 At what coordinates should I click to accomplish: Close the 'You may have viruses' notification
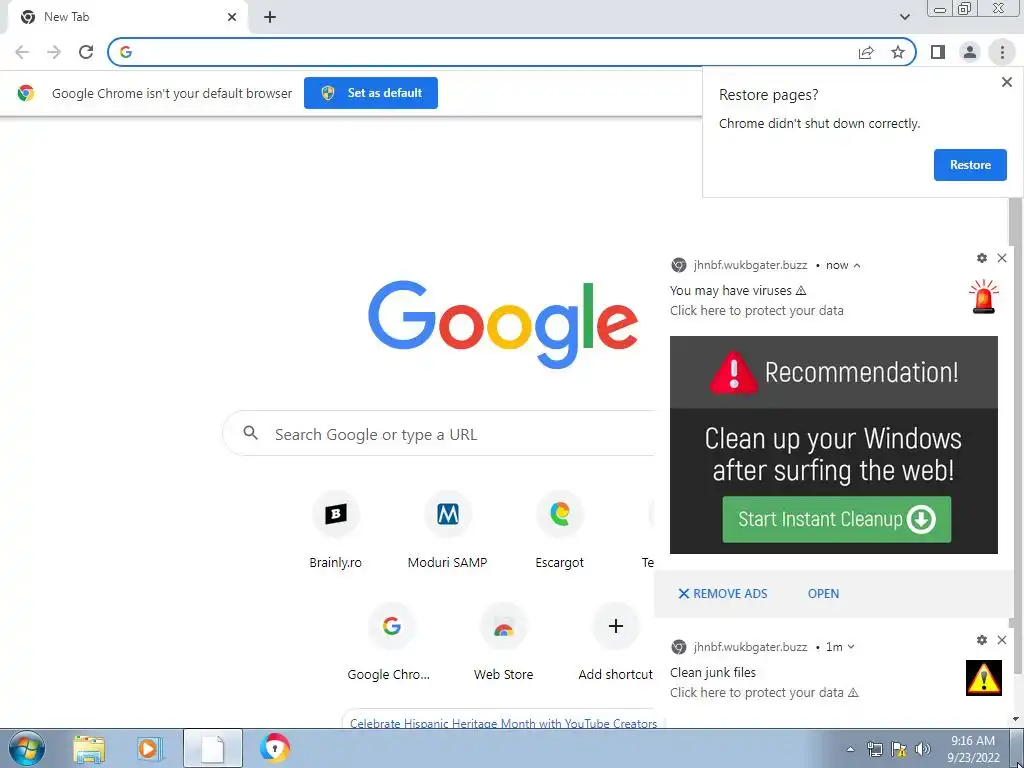tap(1002, 258)
